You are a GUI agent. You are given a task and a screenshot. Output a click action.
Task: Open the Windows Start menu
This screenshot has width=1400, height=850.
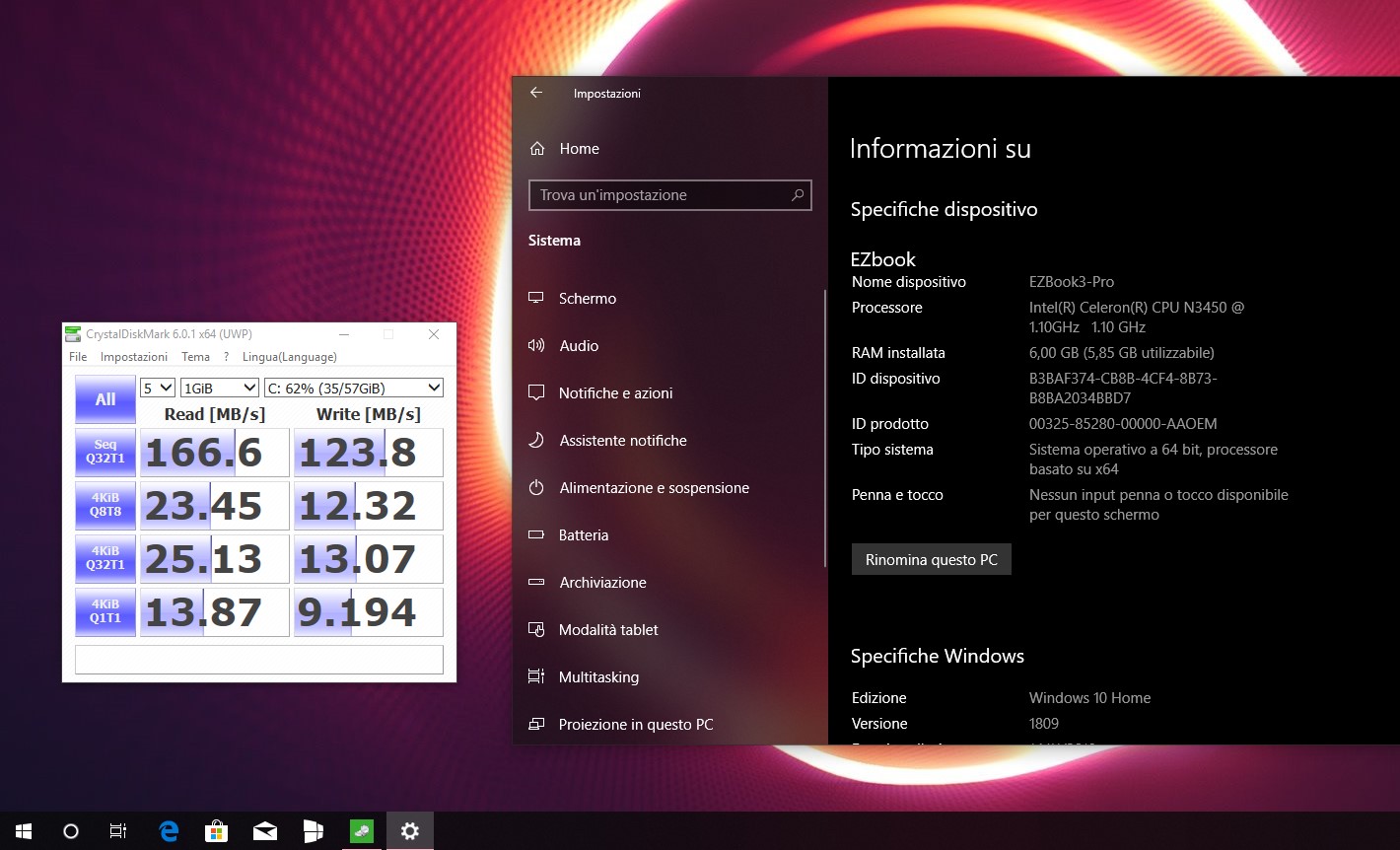click(24, 831)
